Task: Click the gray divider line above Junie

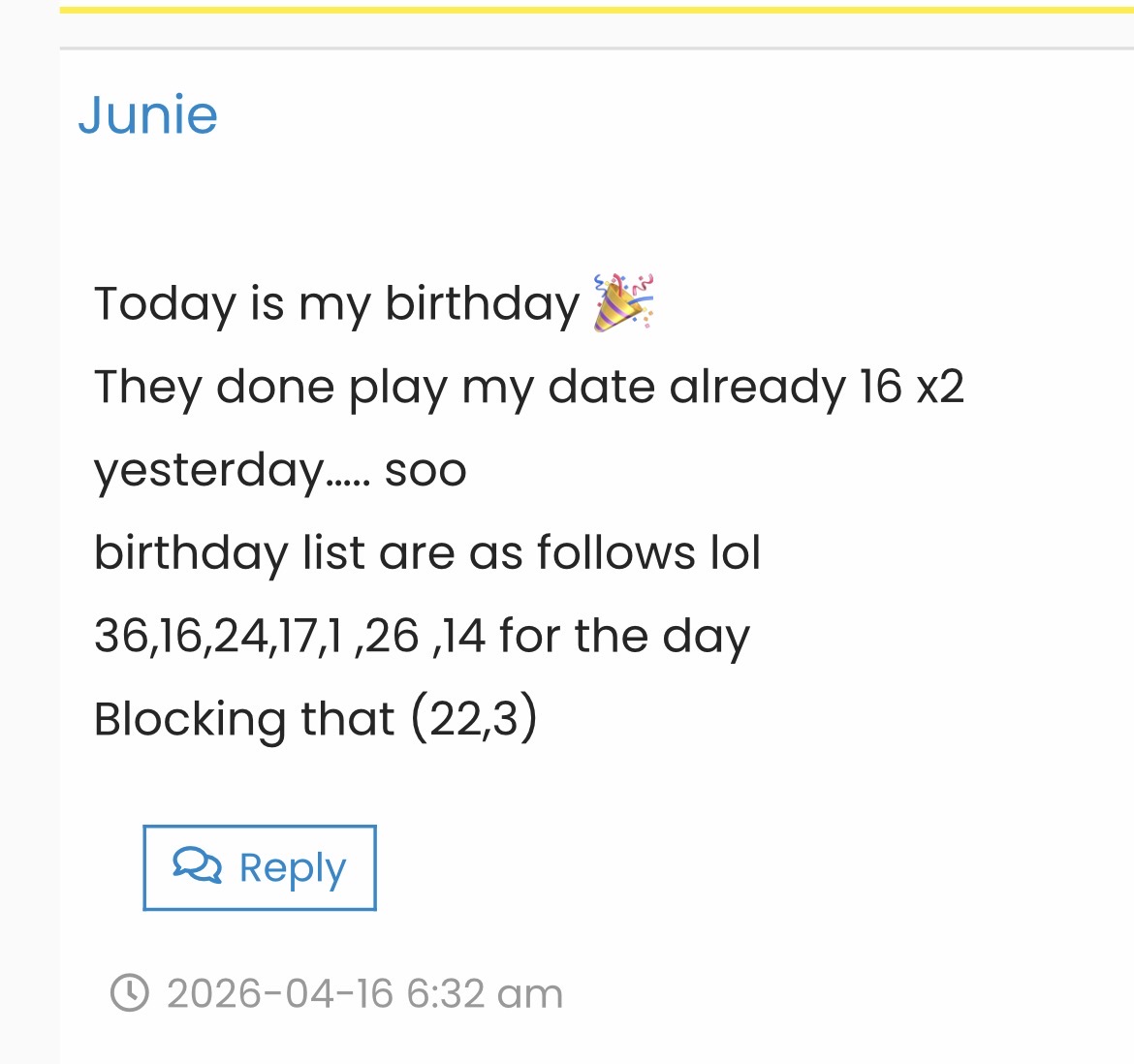Action: tap(596, 47)
